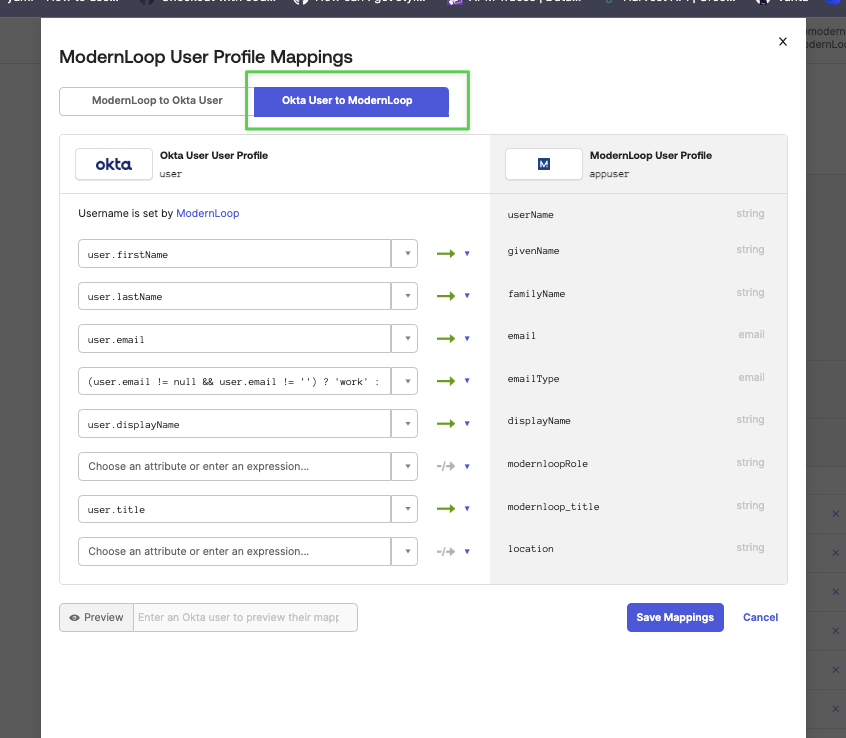Click green arrow for emailType mapping
The width and height of the screenshot is (846, 738).
(x=446, y=381)
